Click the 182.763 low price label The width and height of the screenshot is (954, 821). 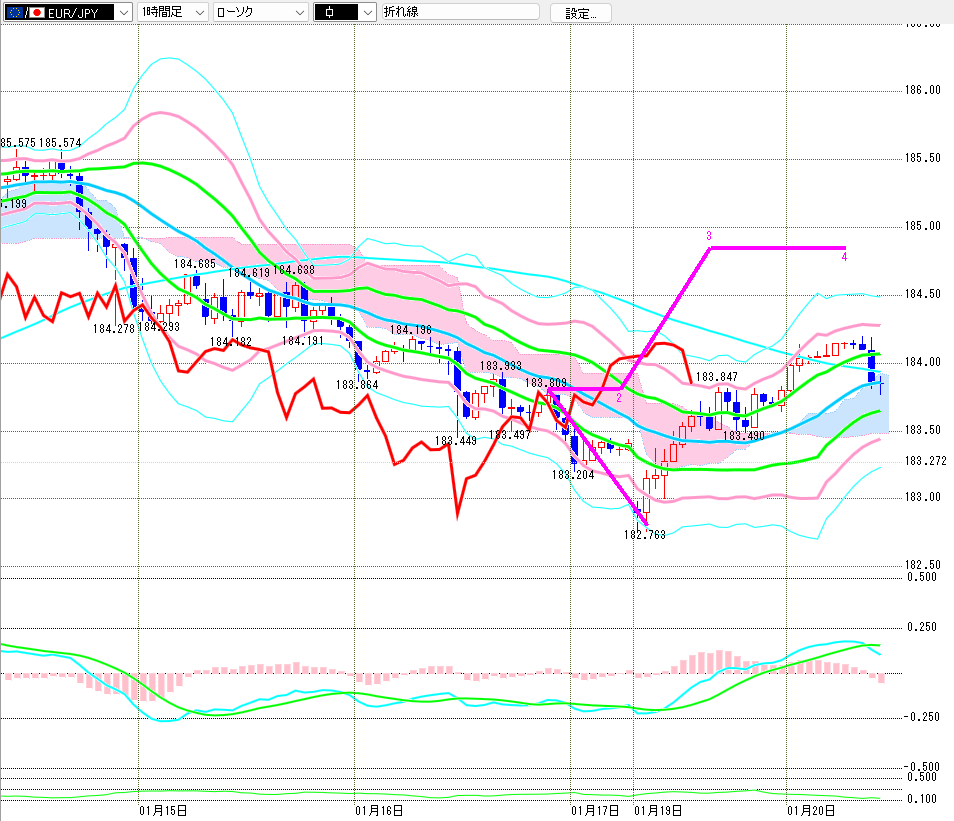645,535
